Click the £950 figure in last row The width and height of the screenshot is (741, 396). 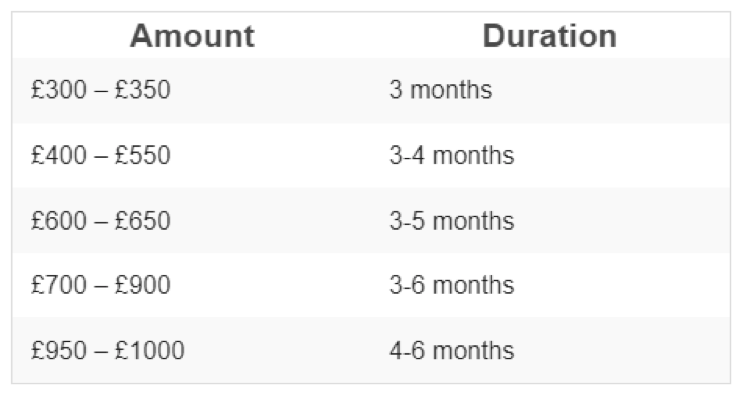(x=59, y=350)
